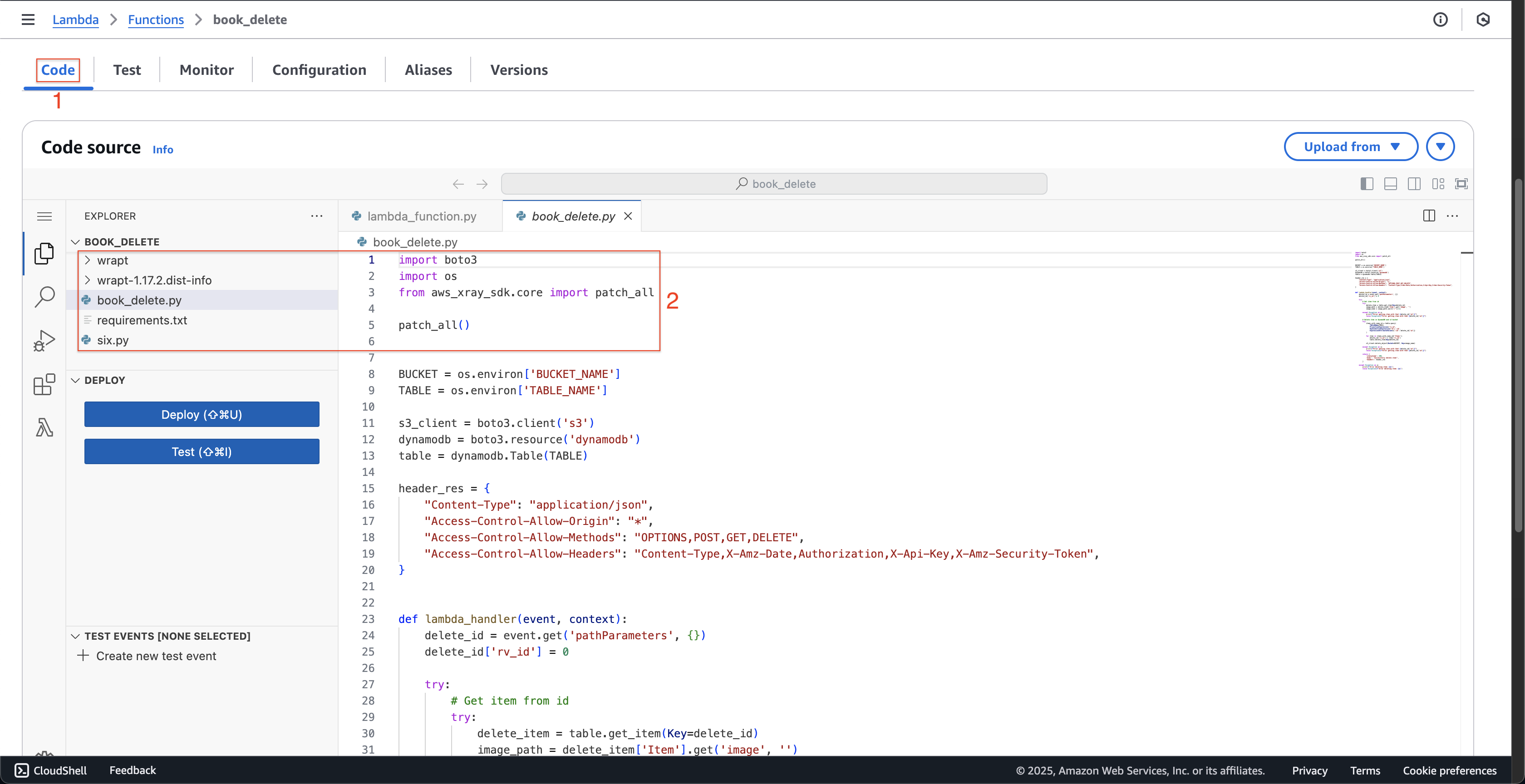Open the Explorer files view
The width and height of the screenshot is (1525, 784).
[44, 254]
